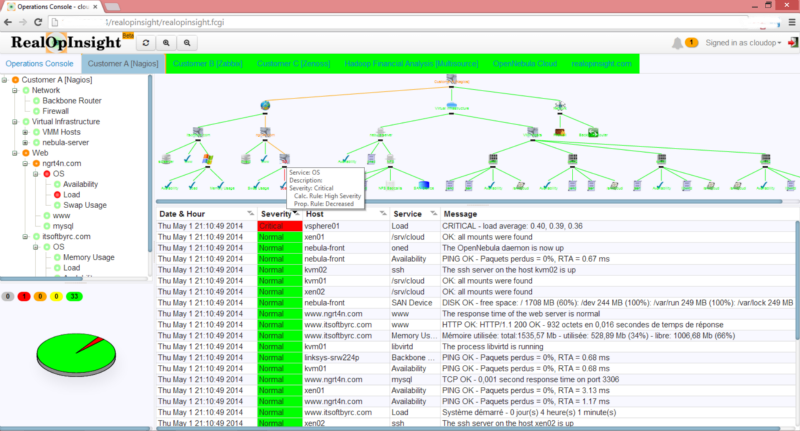Viewport: 800px width, 431px height.
Task: Click the blue database cylinder node in the map
Action: tap(423, 185)
